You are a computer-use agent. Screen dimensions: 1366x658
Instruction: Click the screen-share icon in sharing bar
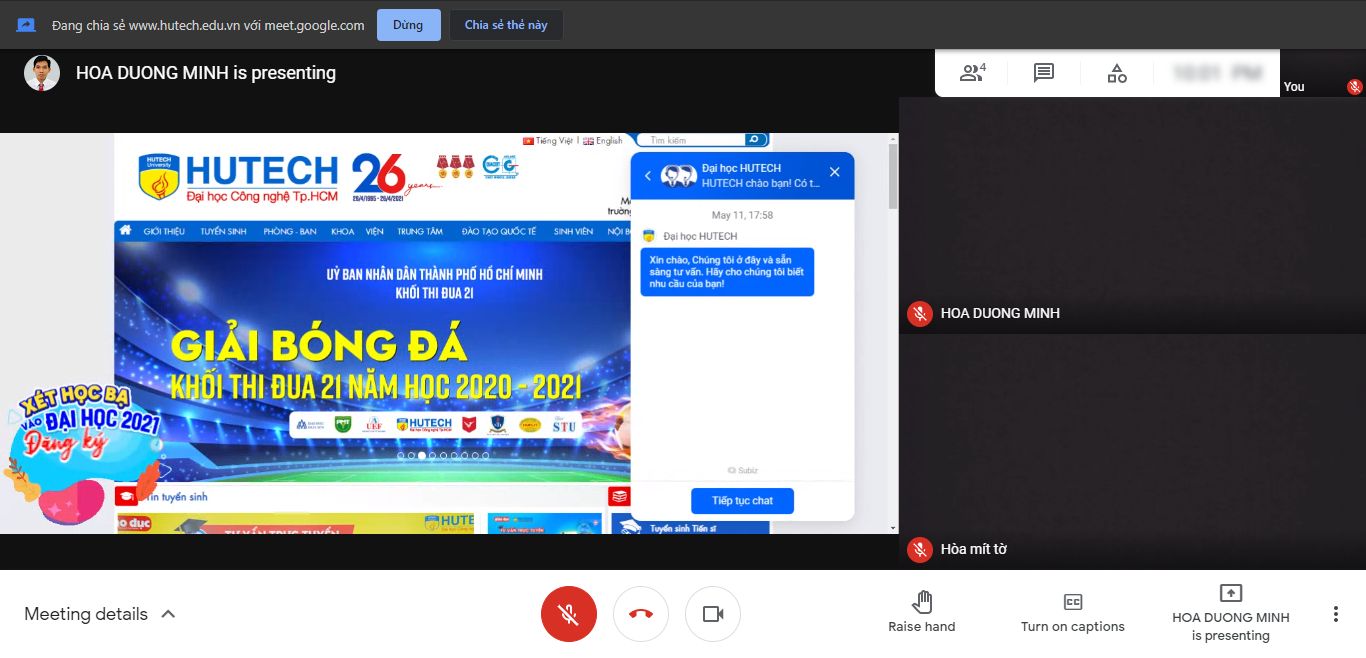pos(27,25)
